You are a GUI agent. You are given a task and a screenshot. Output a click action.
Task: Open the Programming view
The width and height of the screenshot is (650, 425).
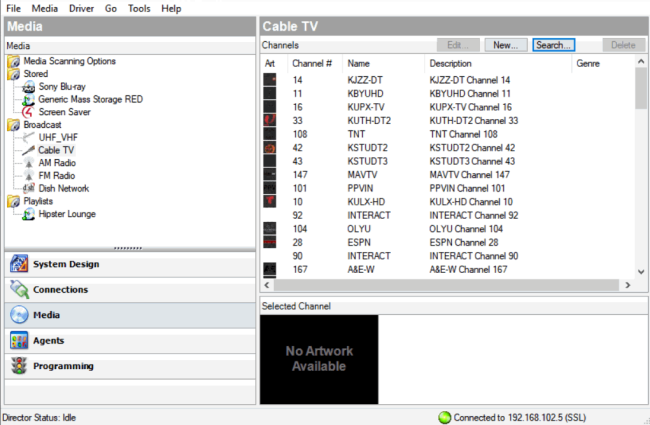point(130,366)
